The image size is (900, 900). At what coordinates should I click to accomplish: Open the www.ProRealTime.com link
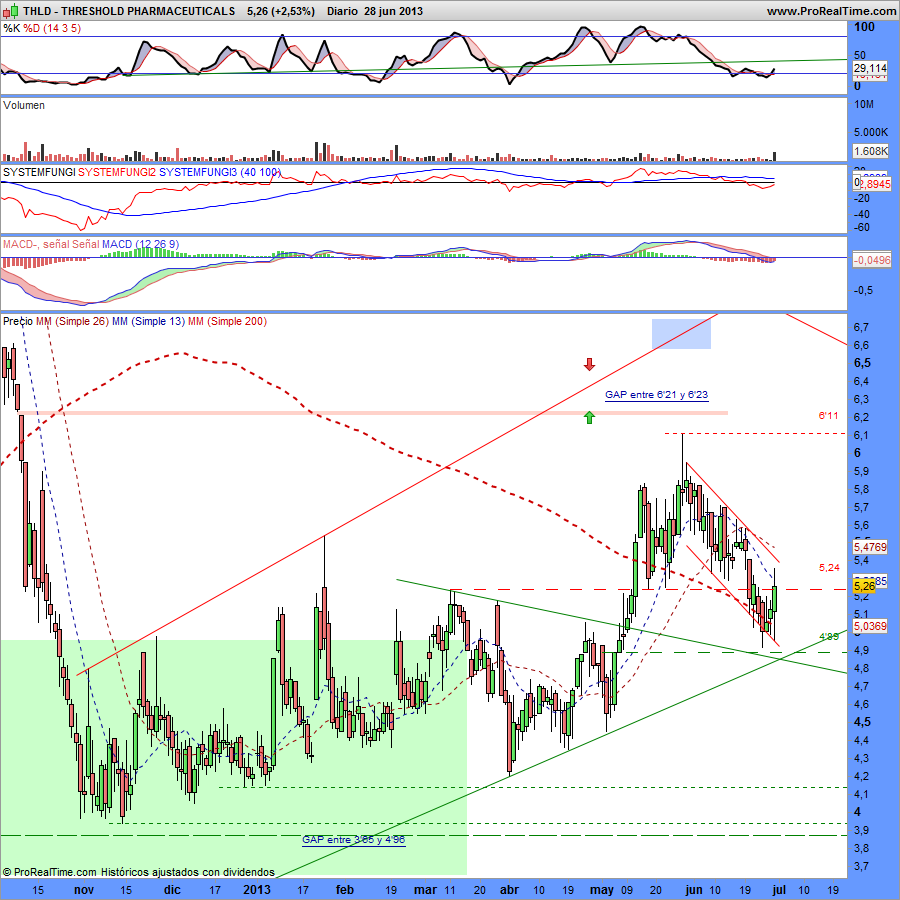pyautogui.click(x=831, y=11)
